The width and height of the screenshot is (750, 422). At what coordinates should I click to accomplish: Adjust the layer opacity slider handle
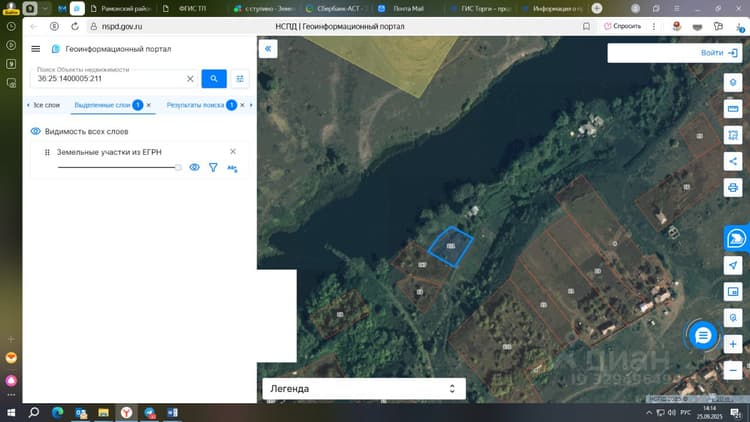pyautogui.click(x=178, y=167)
